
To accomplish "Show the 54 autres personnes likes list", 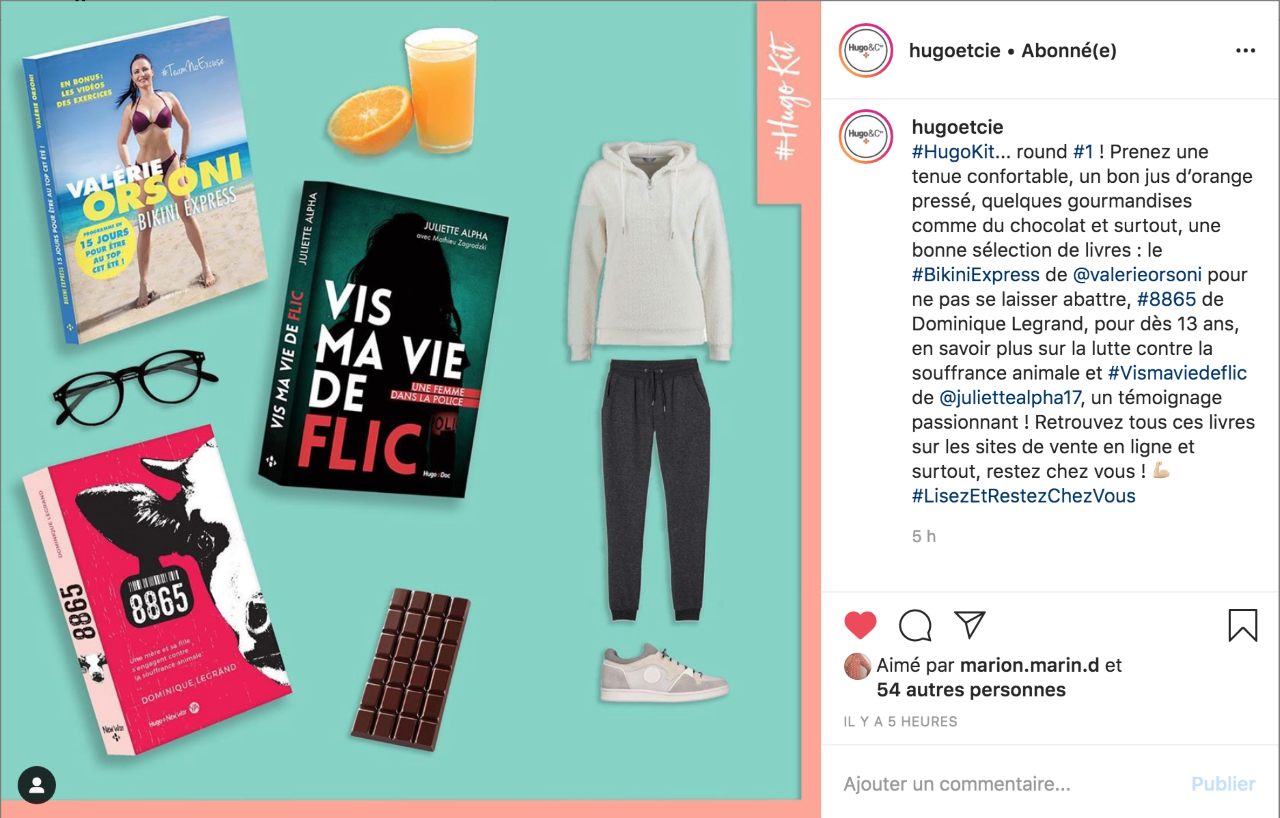I will [971, 690].
